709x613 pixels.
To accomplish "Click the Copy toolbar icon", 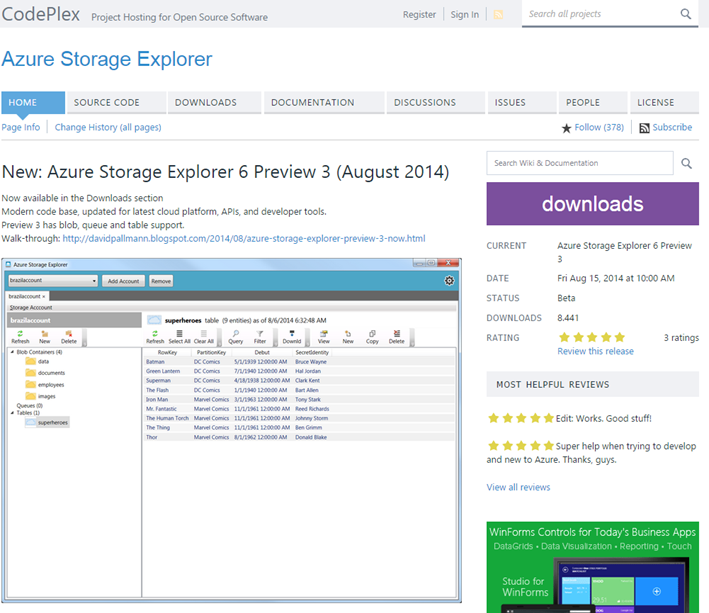I will [x=372, y=334].
